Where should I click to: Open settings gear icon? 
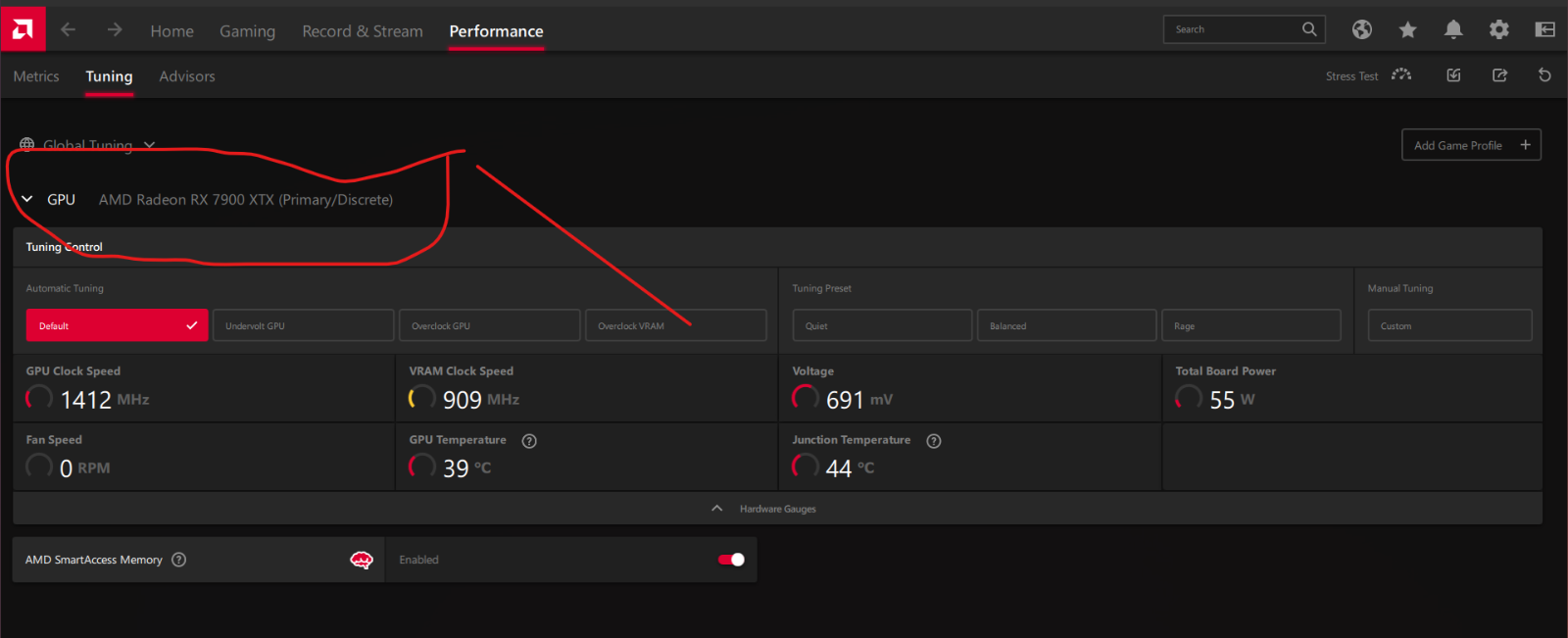click(1499, 29)
